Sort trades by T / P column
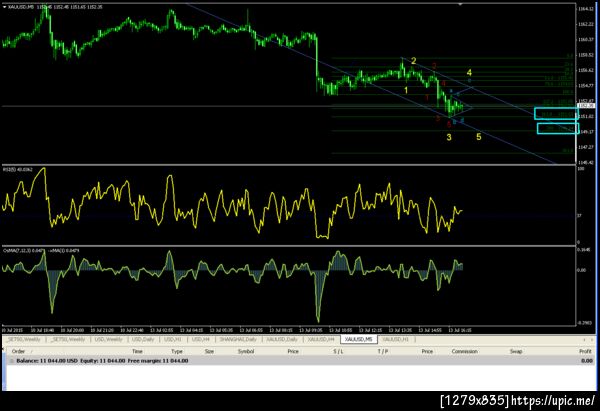Viewport: 600px width, 411px height. pos(383,351)
